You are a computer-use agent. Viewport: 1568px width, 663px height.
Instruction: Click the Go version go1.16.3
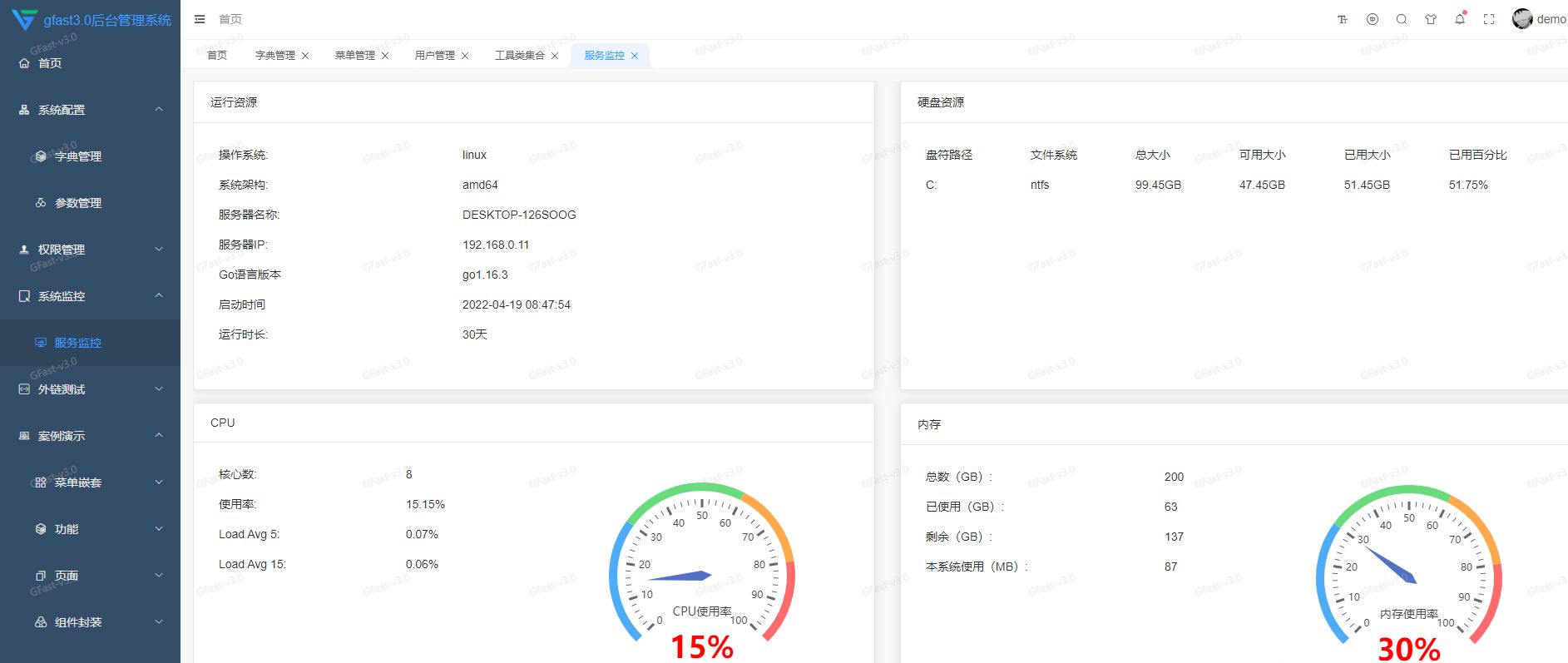click(x=485, y=275)
